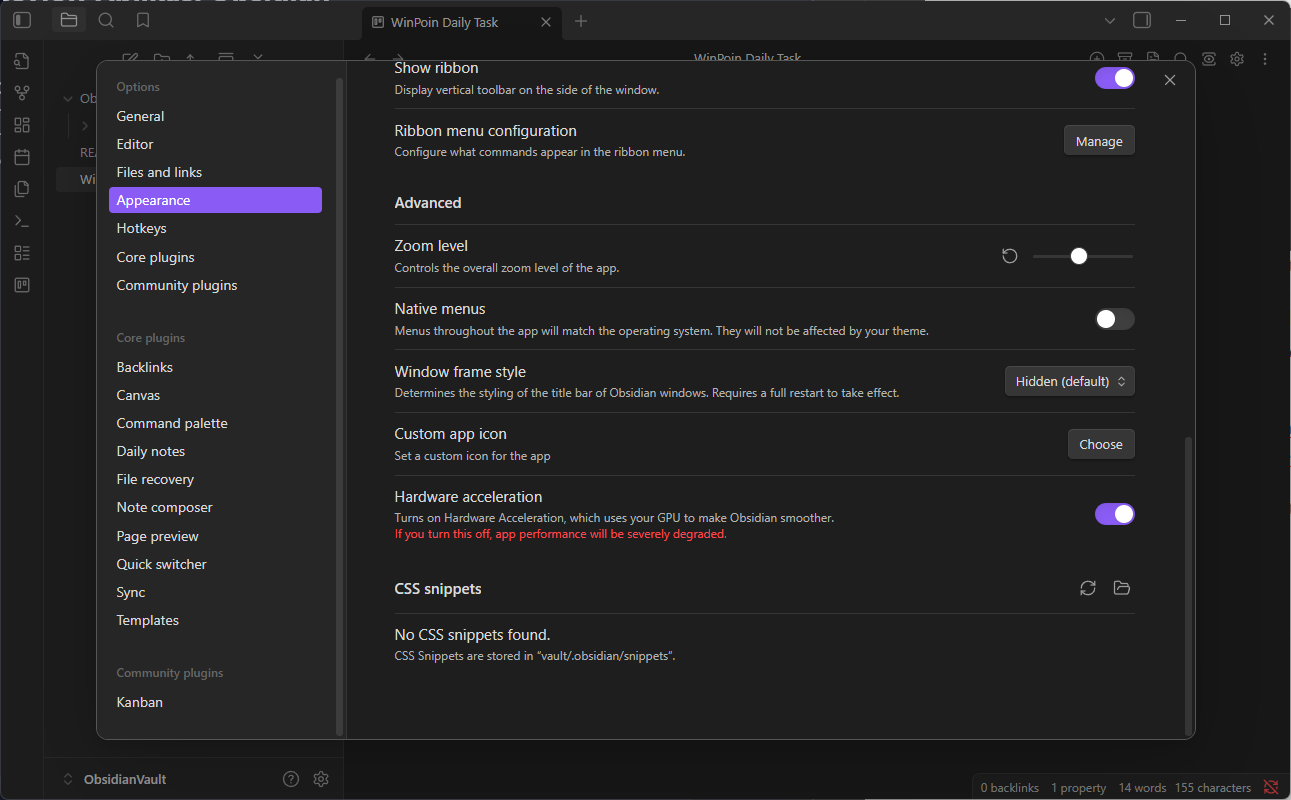Screen dimensions: 1291x800
Task: Switch to the Hotkeys settings section
Action: (x=141, y=228)
